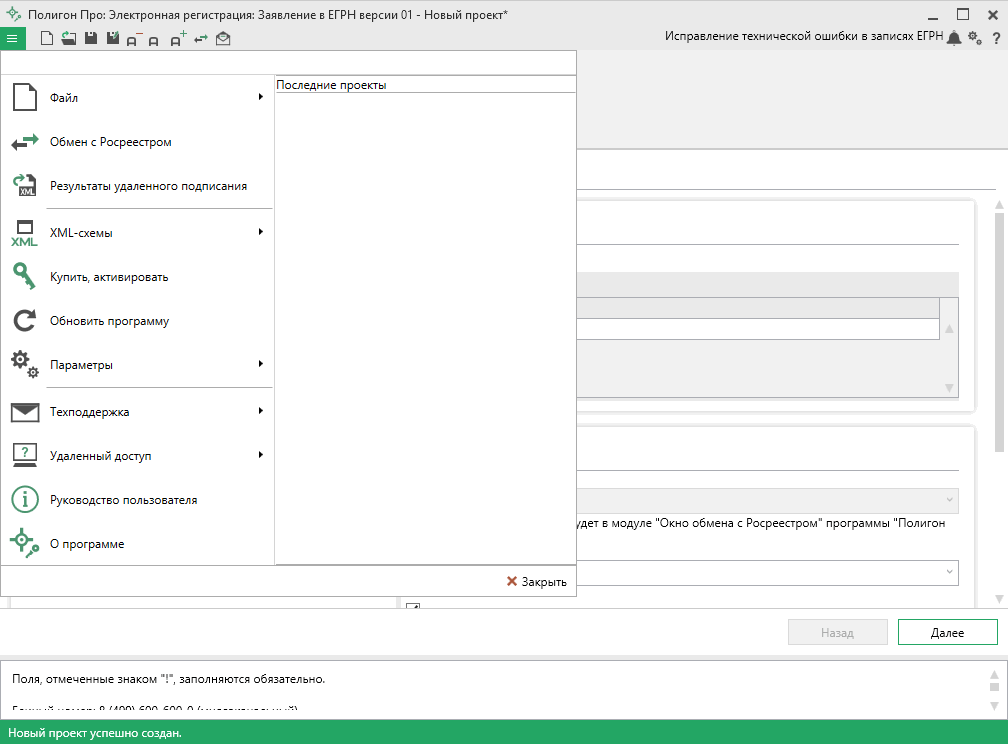1008x744 pixels.
Task: Open the greyed-out combo box above the Росреестр note
Action: (767, 500)
